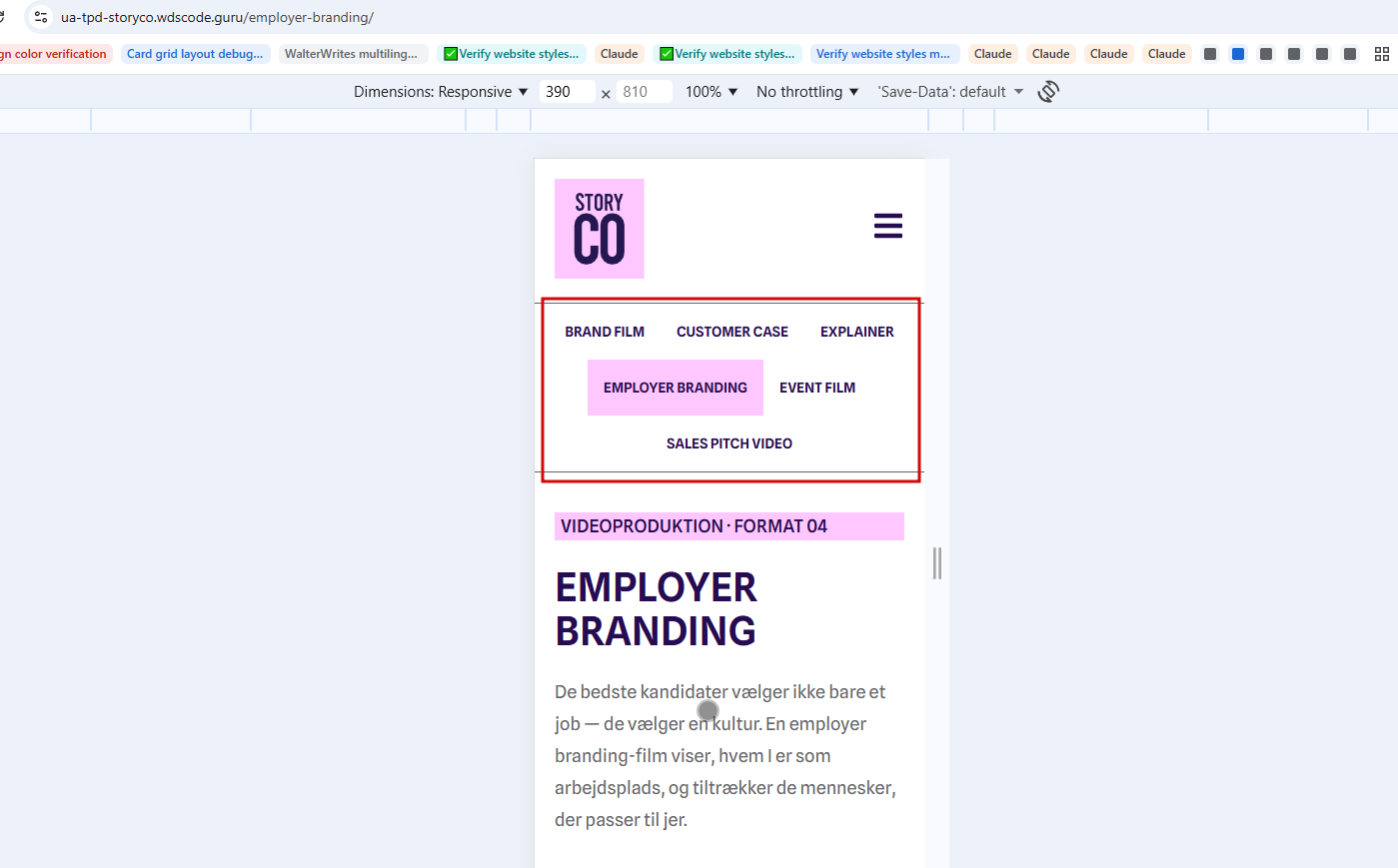Open the blue Verify website styles m... group
This screenshot has width=1398, height=868.
pyautogui.click(x=883, y=54)
